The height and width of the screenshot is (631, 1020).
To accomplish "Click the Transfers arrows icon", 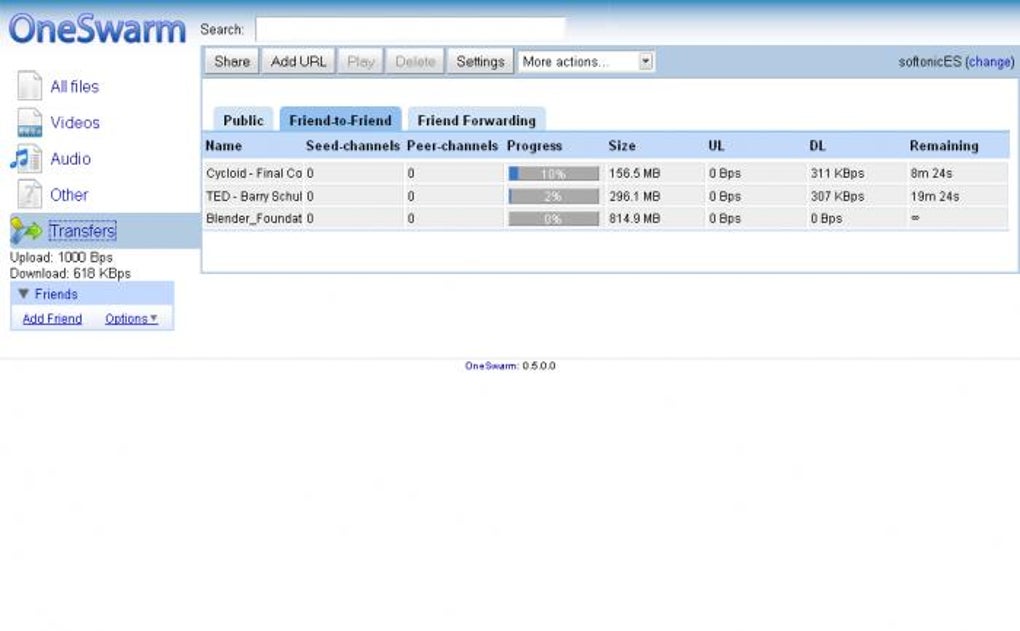I will (x=27, y=231).
